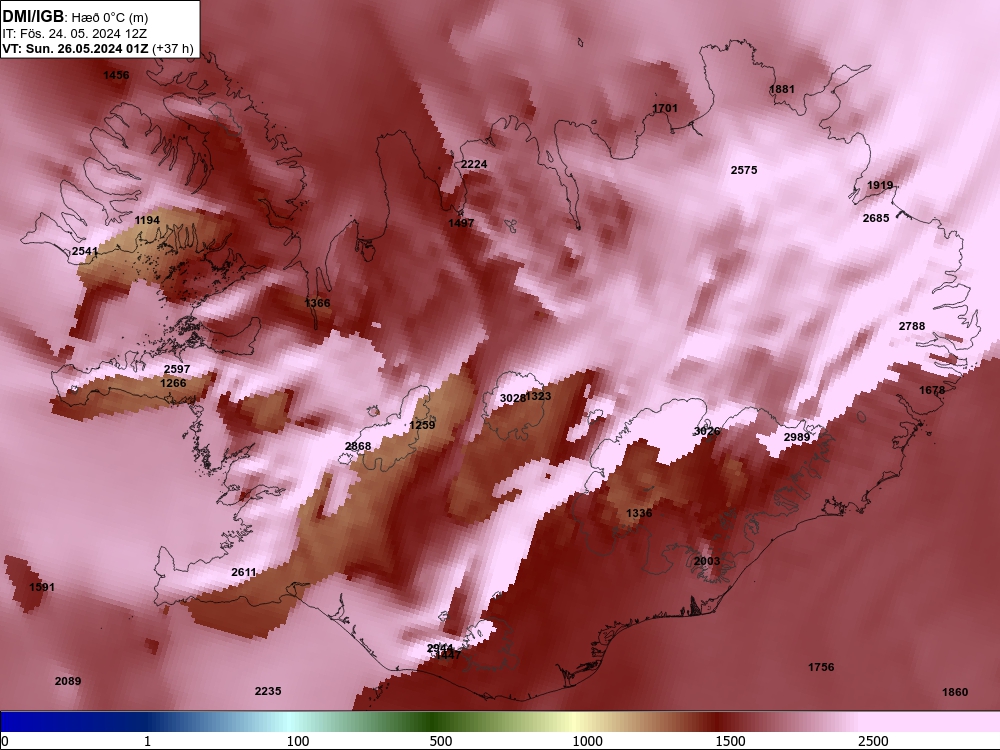Click the 100 label on the color scale
The image size is (1000, 750).
pyautogui.click(x=298, y=741)
